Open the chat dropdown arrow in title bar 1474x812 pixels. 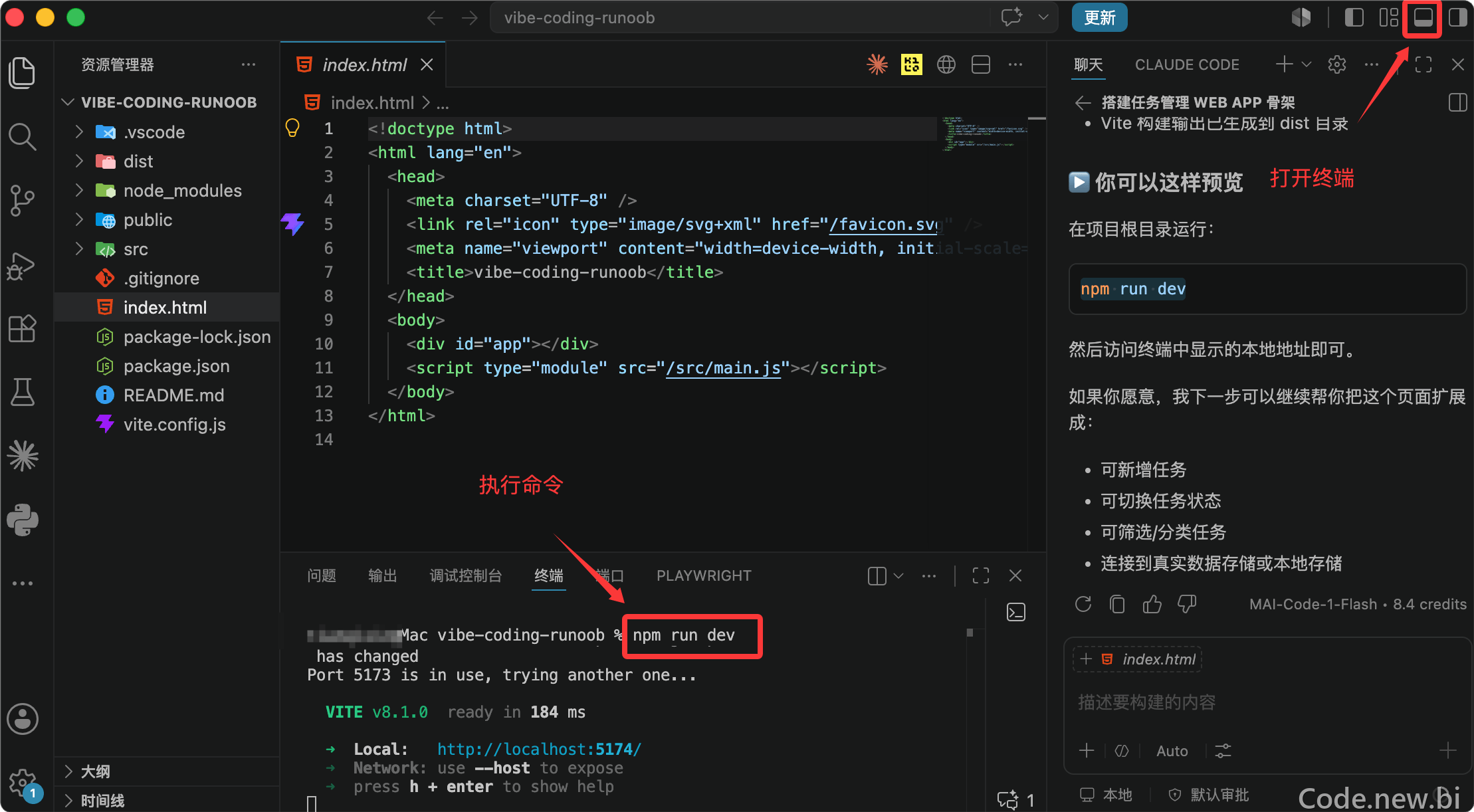1043,17
